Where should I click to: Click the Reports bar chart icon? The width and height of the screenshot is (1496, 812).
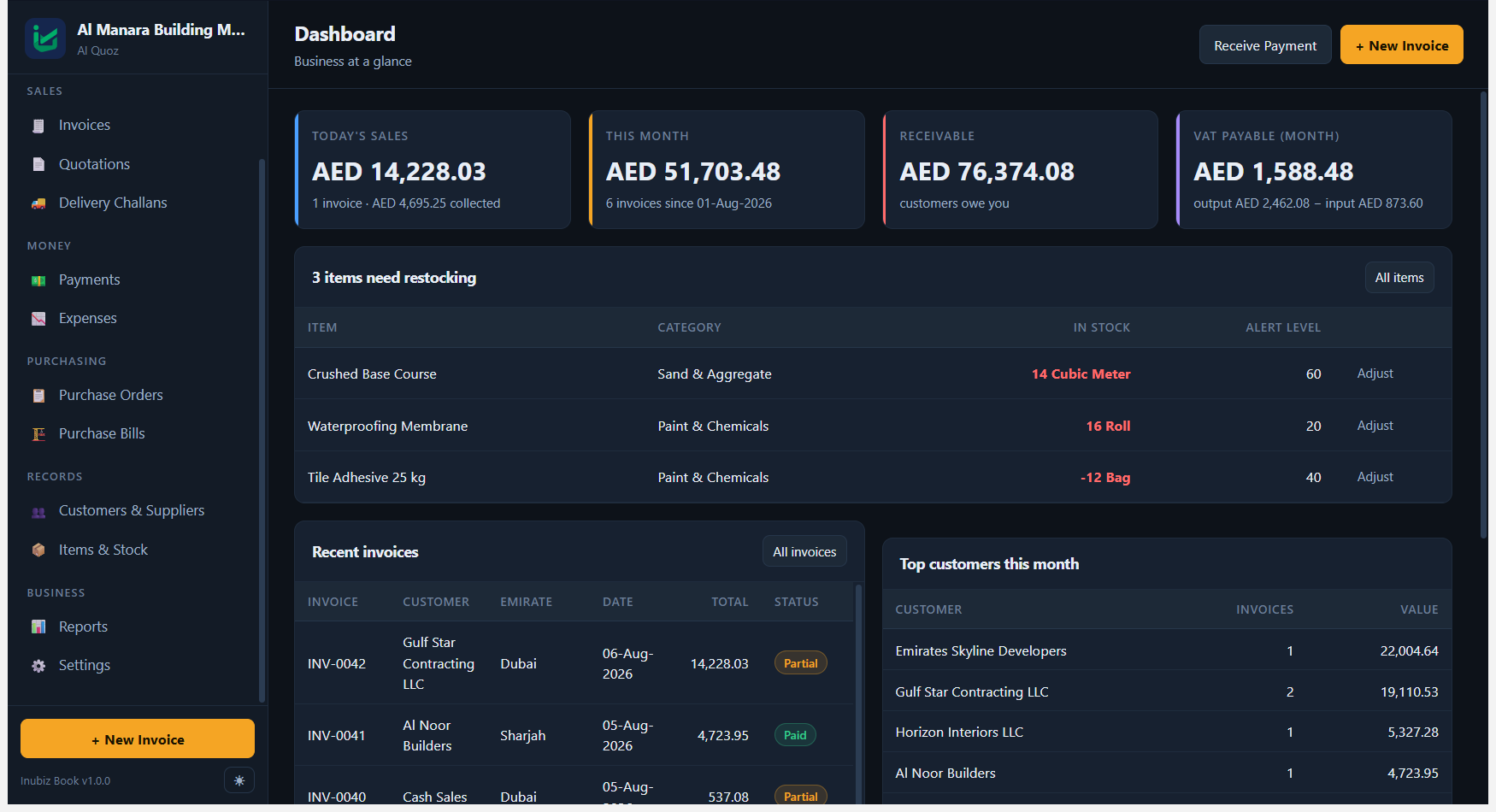38,627
